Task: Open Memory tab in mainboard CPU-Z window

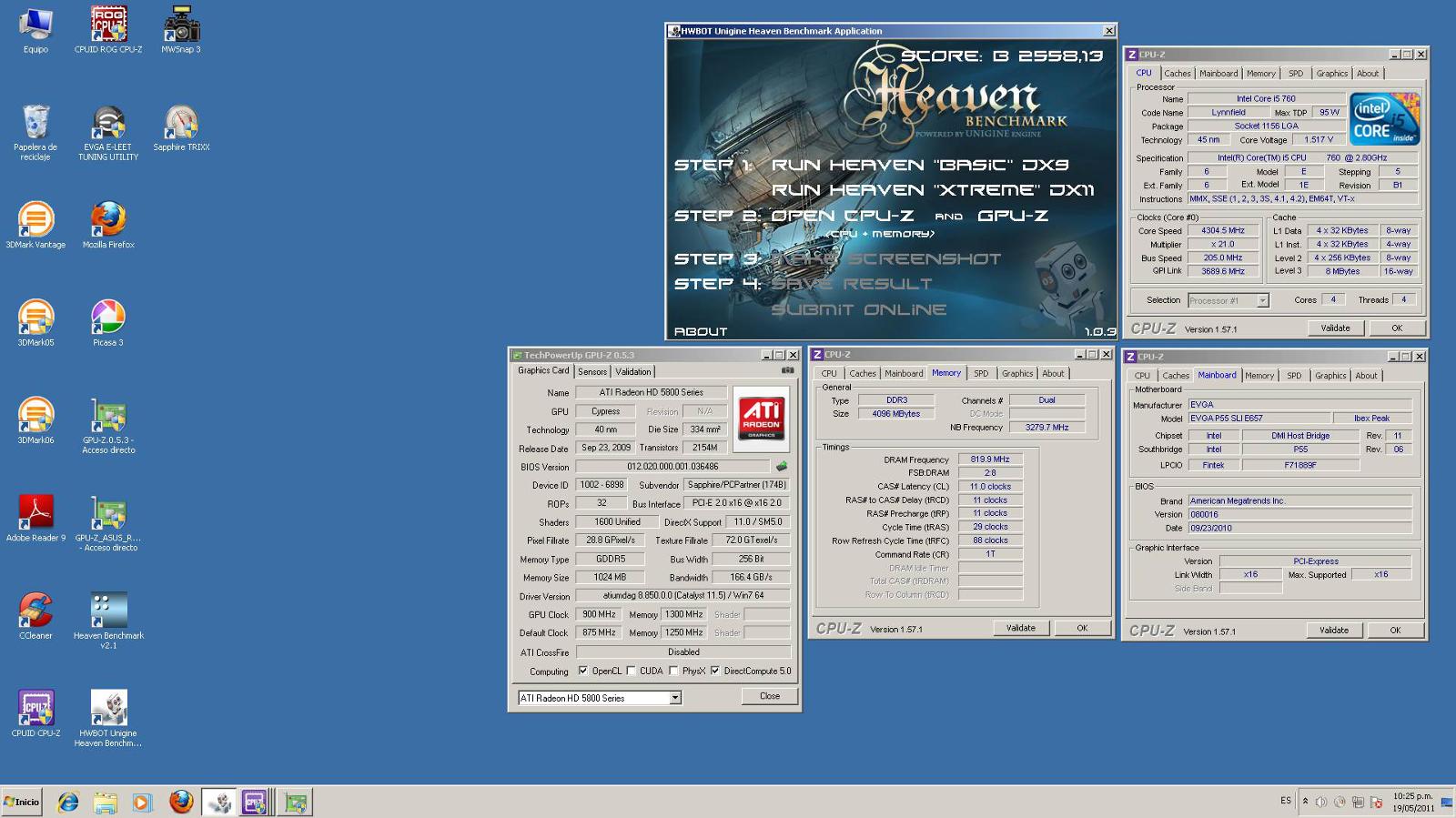Action: tap(1259, 375)
